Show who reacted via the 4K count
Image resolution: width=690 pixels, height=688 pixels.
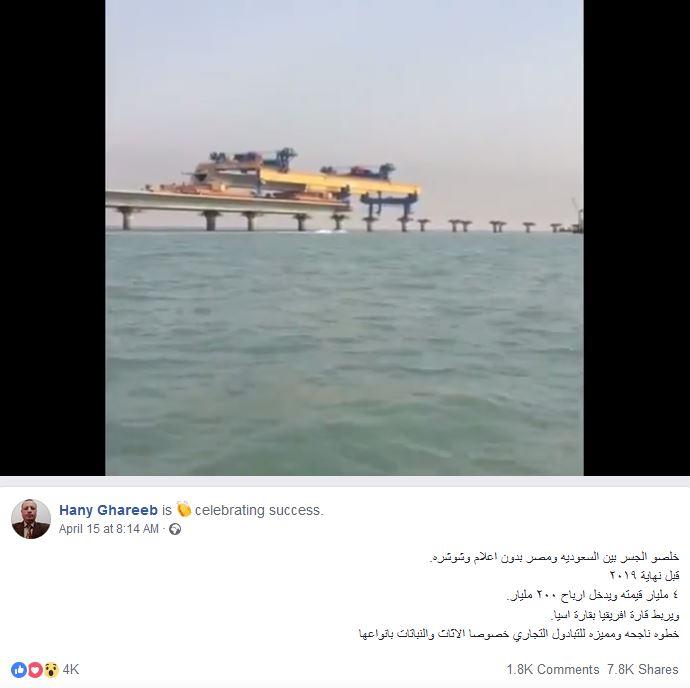tap(71, 670)
